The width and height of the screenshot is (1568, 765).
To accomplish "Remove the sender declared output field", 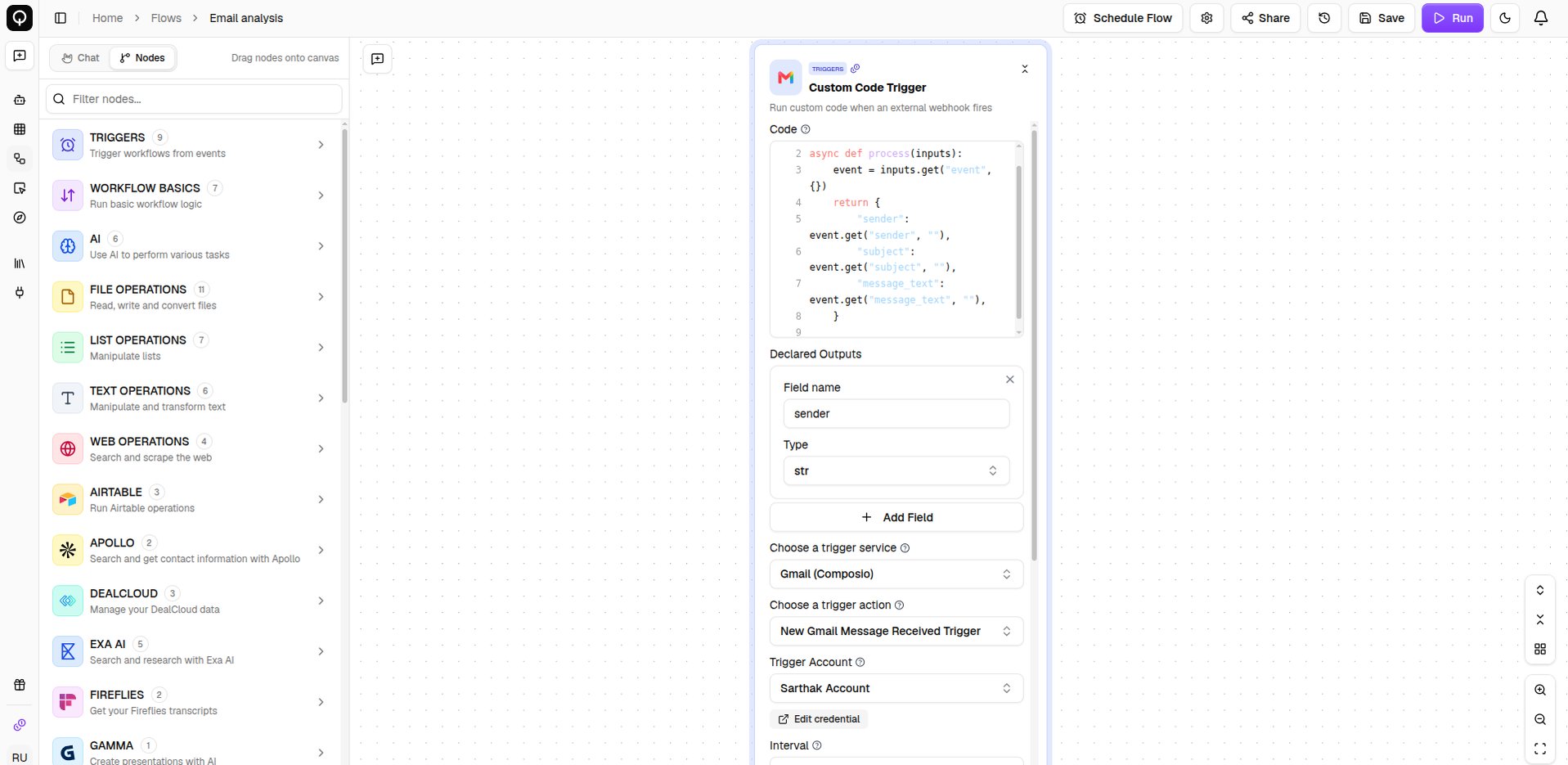I will (x=1010, y=380).
